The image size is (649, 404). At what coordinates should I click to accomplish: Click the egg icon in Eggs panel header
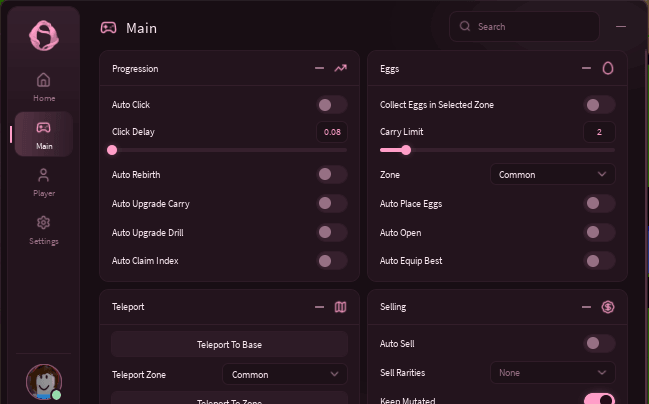[x=608, y=68]
